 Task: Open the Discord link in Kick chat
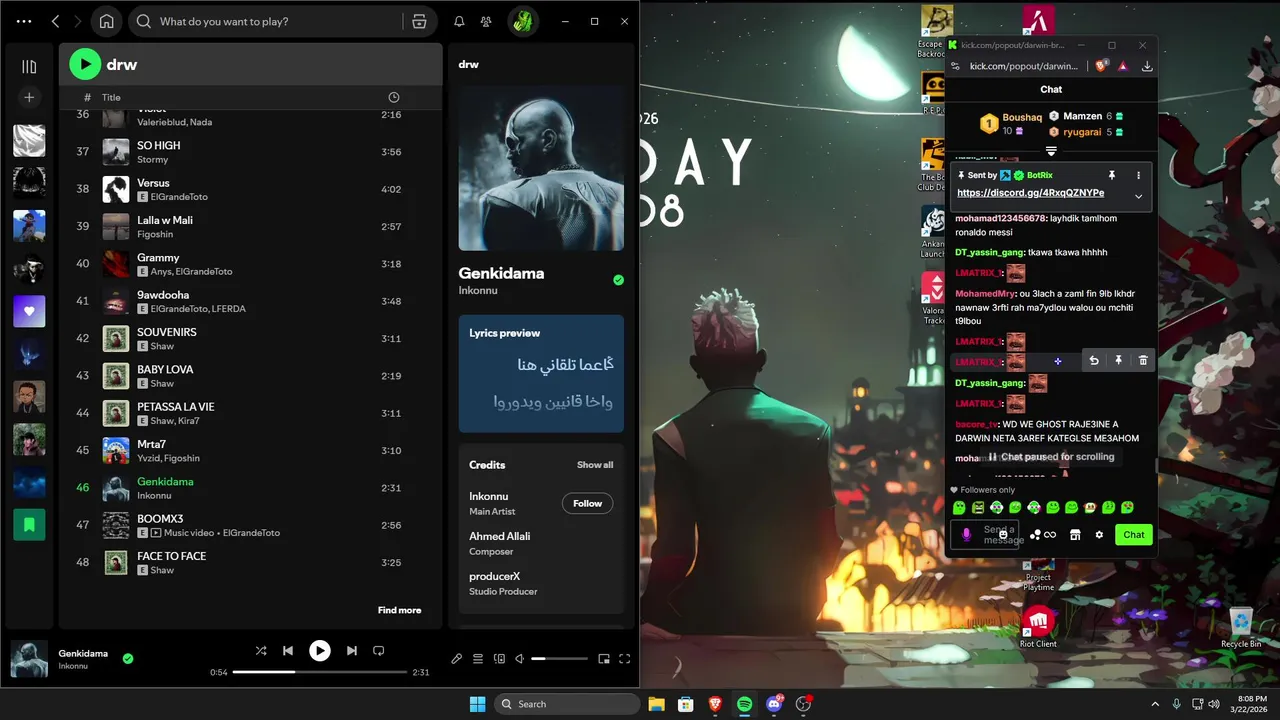pyautogui.click(x=1030, y=193)
